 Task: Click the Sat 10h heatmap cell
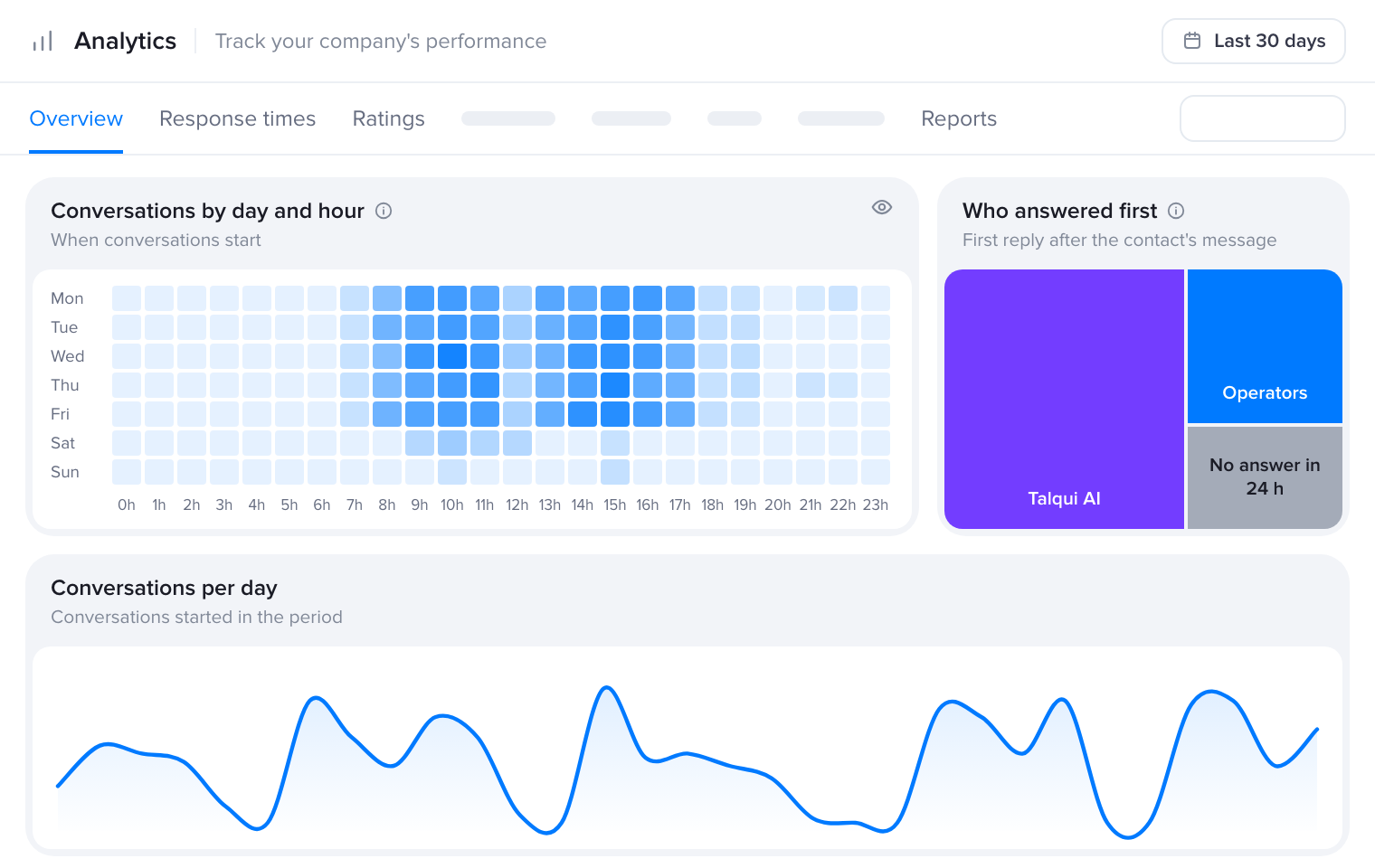click(x=452, y=443)
